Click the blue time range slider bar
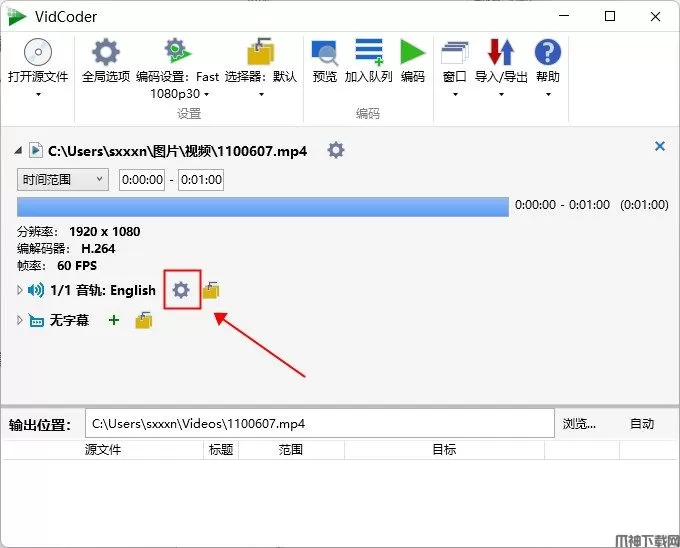This screenshot has height=548, width=680. pos(263,207)
